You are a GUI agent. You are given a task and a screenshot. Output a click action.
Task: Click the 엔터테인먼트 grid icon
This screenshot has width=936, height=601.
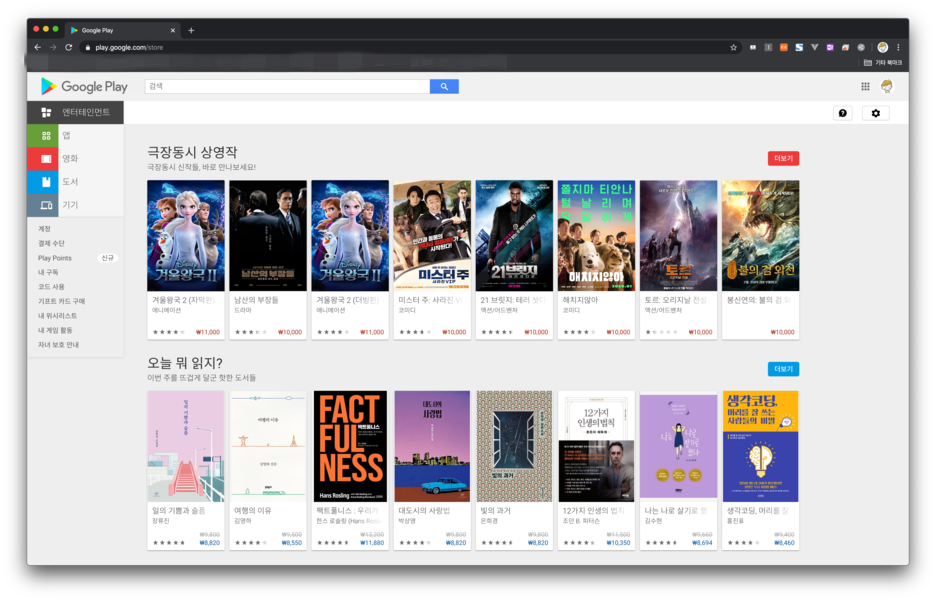pos(46,112)
